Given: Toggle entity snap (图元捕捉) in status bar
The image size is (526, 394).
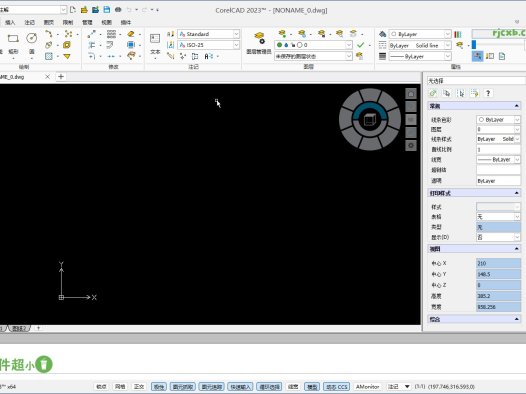Looking at the screenshot, I should pos(182,387).
